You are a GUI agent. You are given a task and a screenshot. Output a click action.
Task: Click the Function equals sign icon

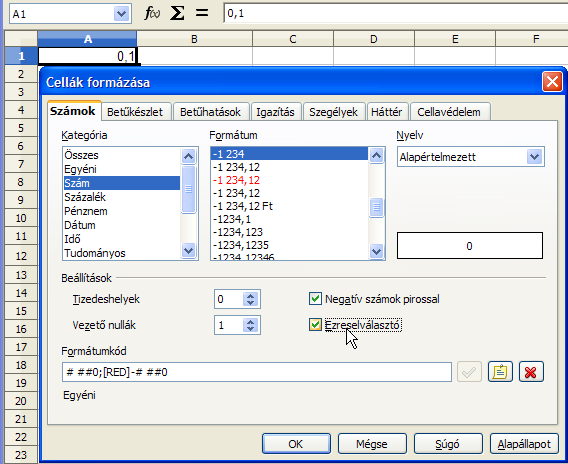[x=202, y=13]
